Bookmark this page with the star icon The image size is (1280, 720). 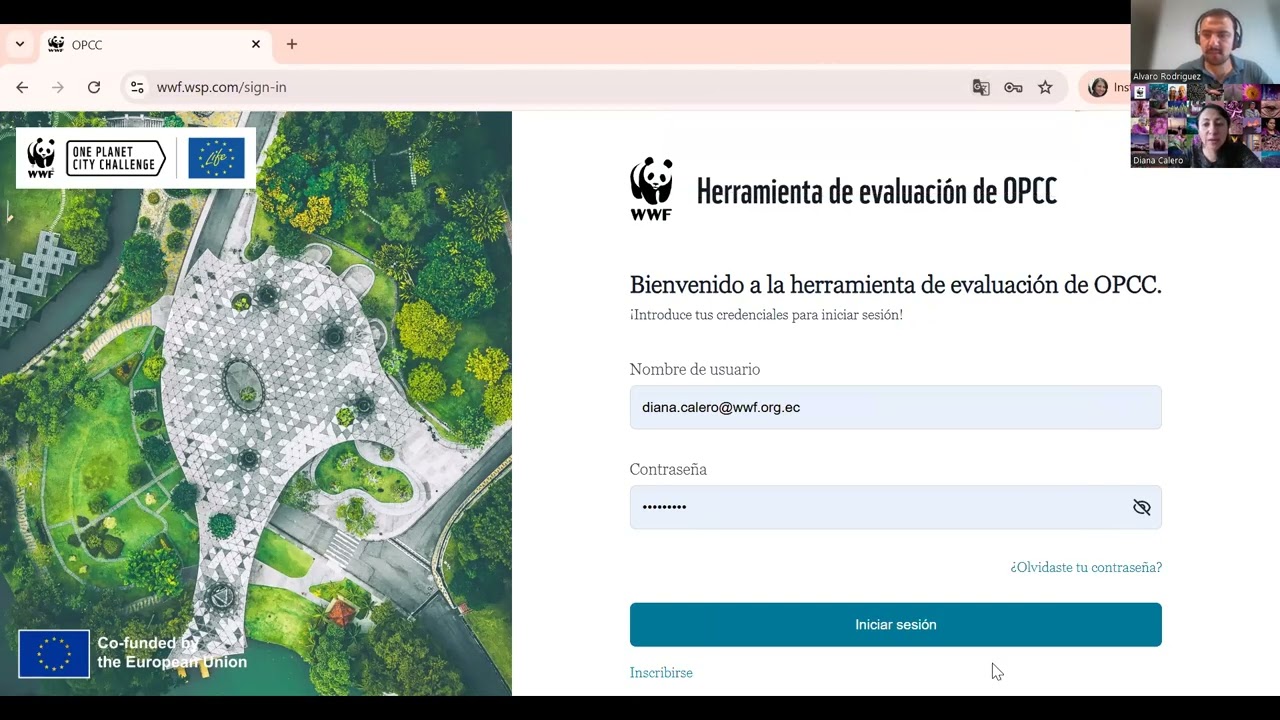click(x=1045, y=87)
